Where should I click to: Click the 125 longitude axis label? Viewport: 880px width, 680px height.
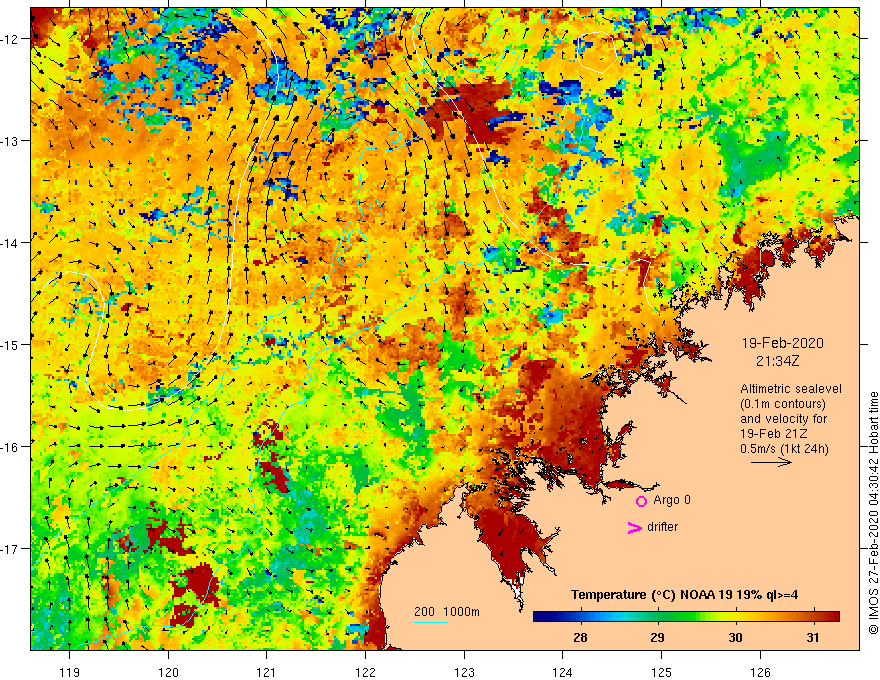[x=661, y=672]
